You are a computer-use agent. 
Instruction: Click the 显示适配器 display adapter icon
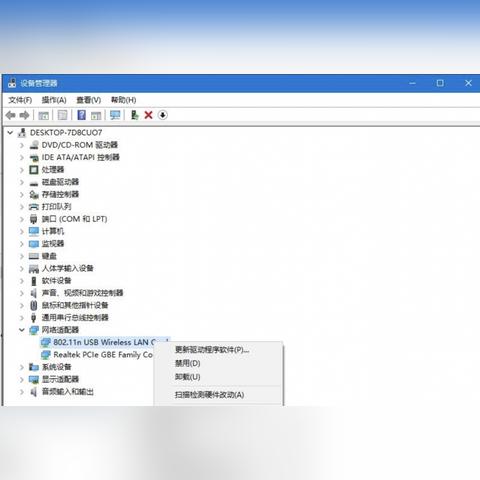coord(34,379)
